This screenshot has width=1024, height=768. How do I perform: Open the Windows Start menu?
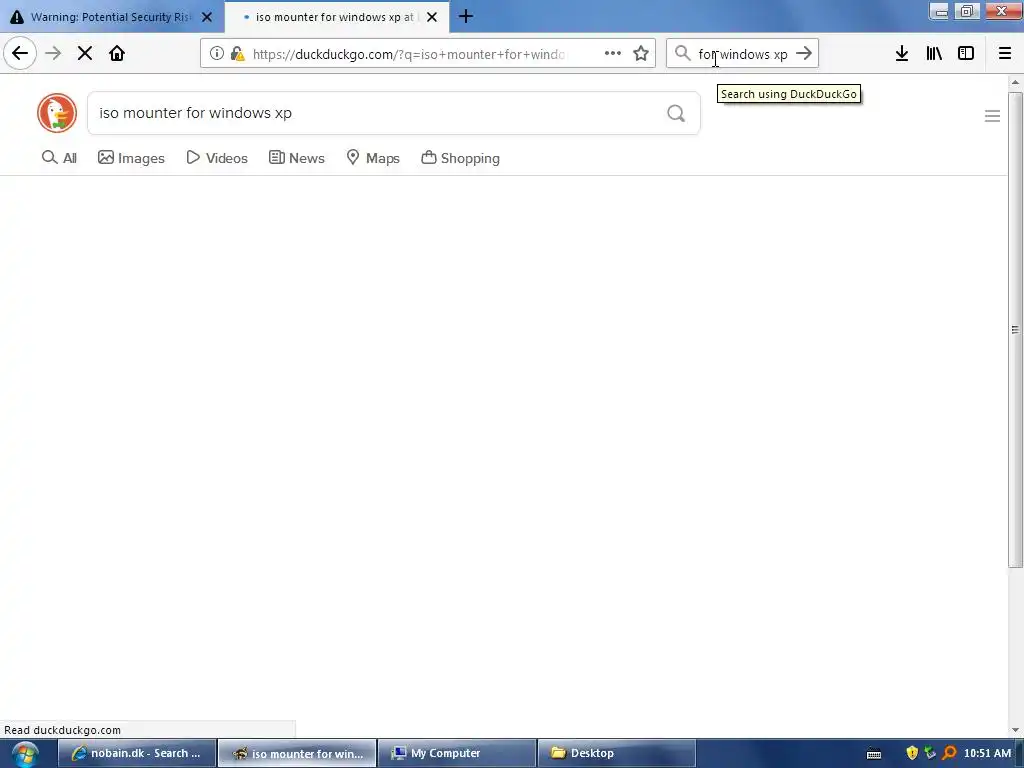25,754
